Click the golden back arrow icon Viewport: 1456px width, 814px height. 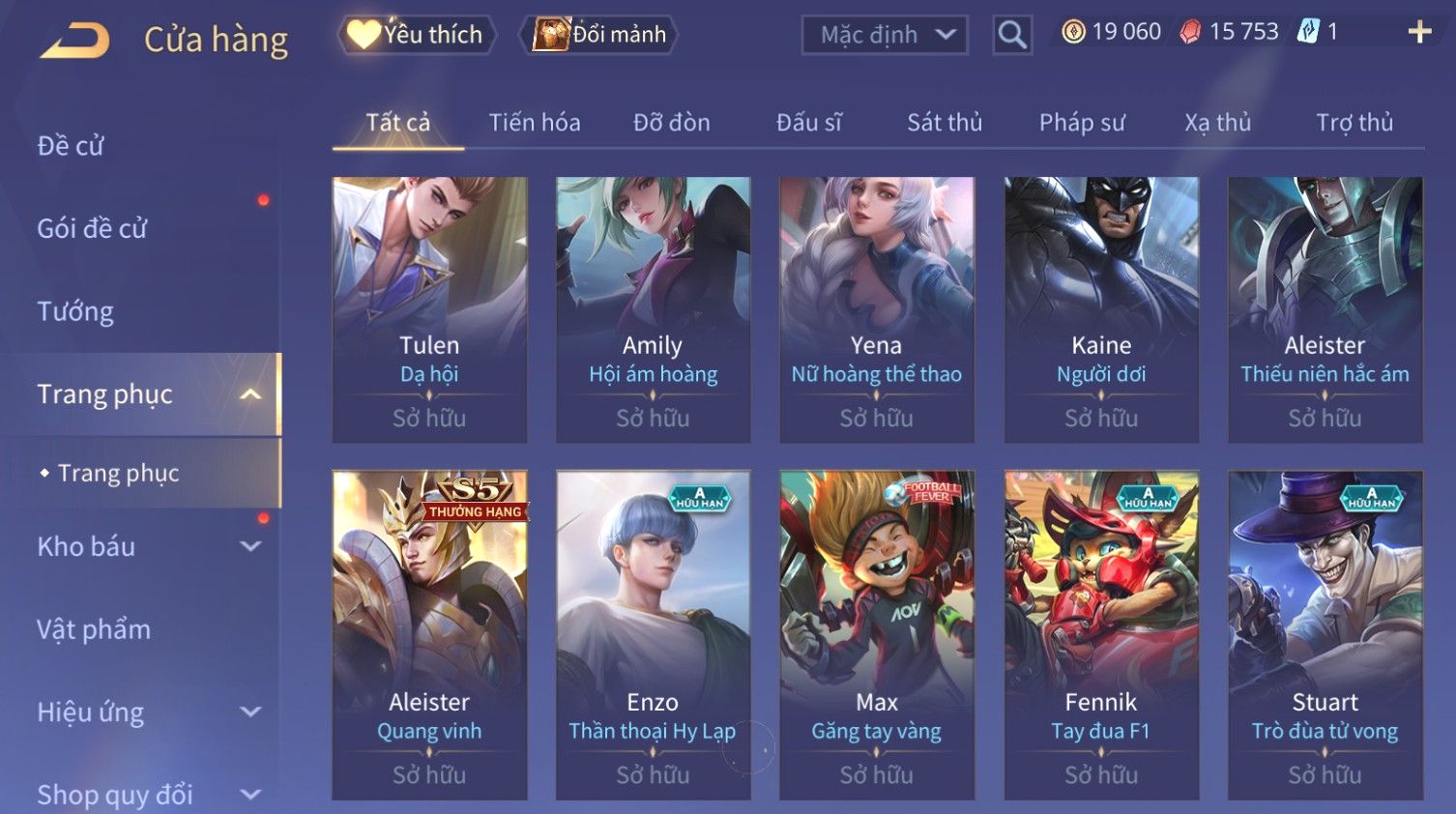[x=75, y=41]
